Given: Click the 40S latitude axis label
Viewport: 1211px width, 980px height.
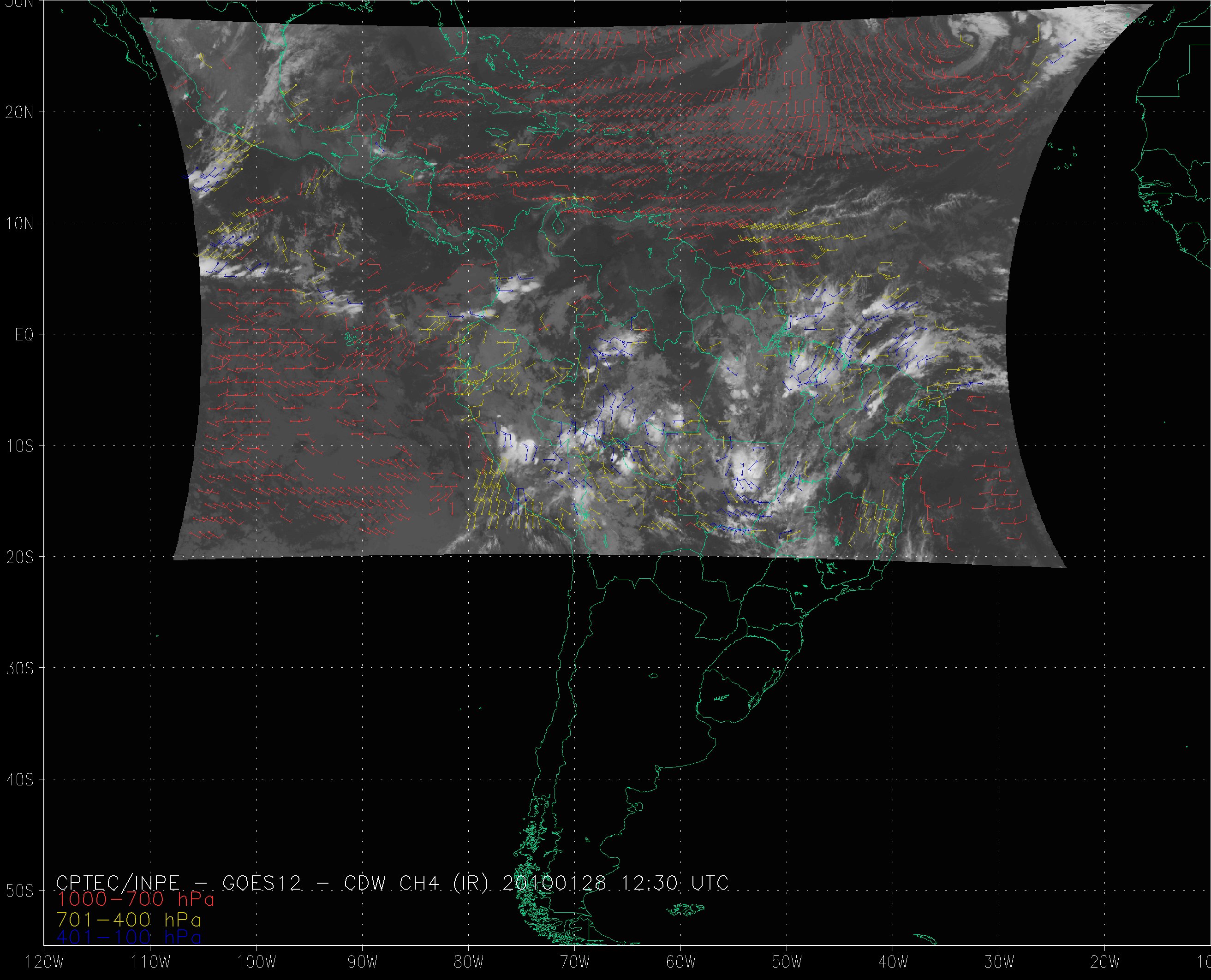Looking at the screenshot, I should tap(20, 779).
